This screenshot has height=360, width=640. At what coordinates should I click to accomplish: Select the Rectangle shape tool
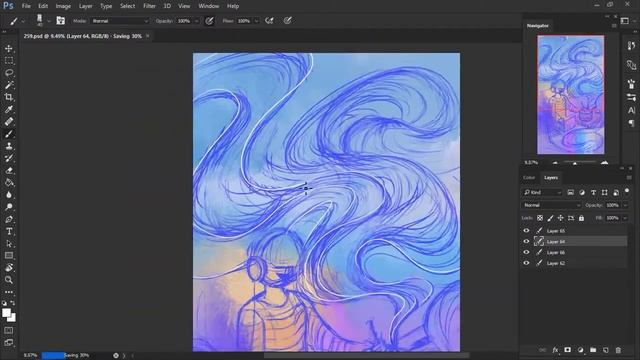[x=9, y=256]
